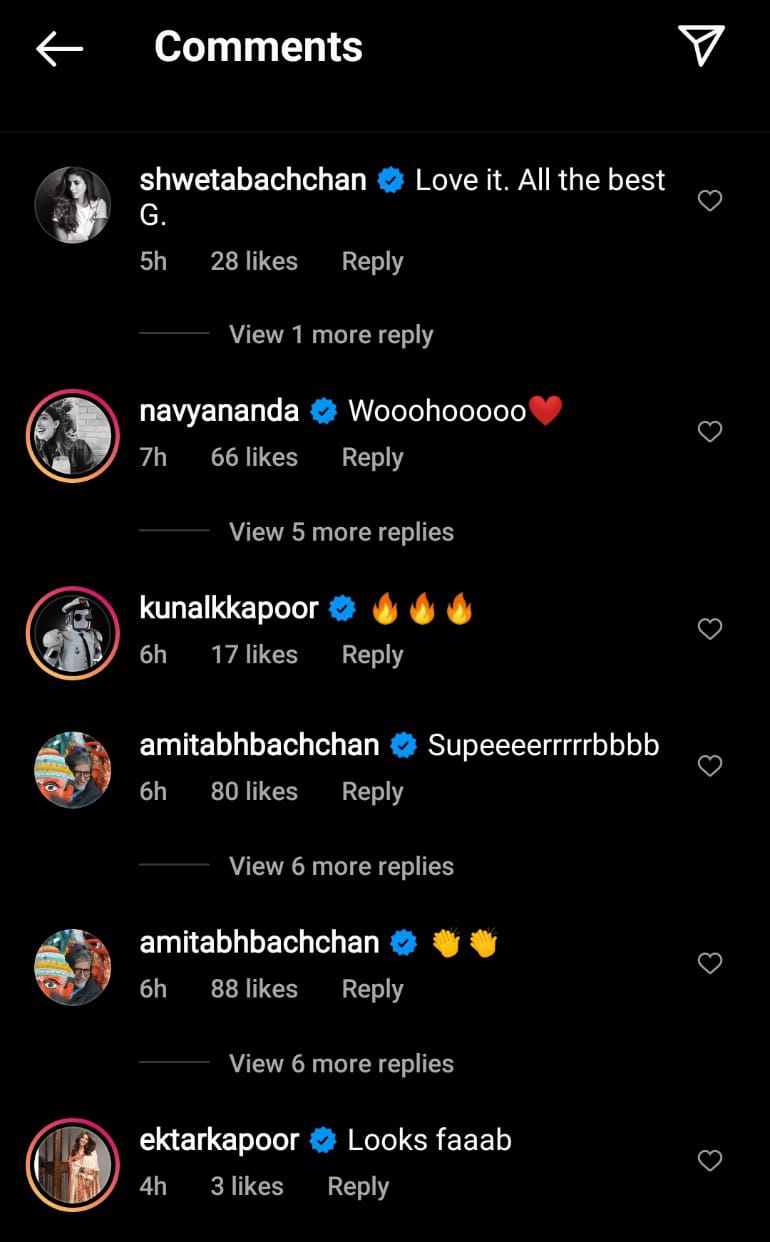Image resolution: width=770 pixels, height=1242 pixels.
Task: Like navyananda's Wooohooooo comment
Action: click(709, 432)
